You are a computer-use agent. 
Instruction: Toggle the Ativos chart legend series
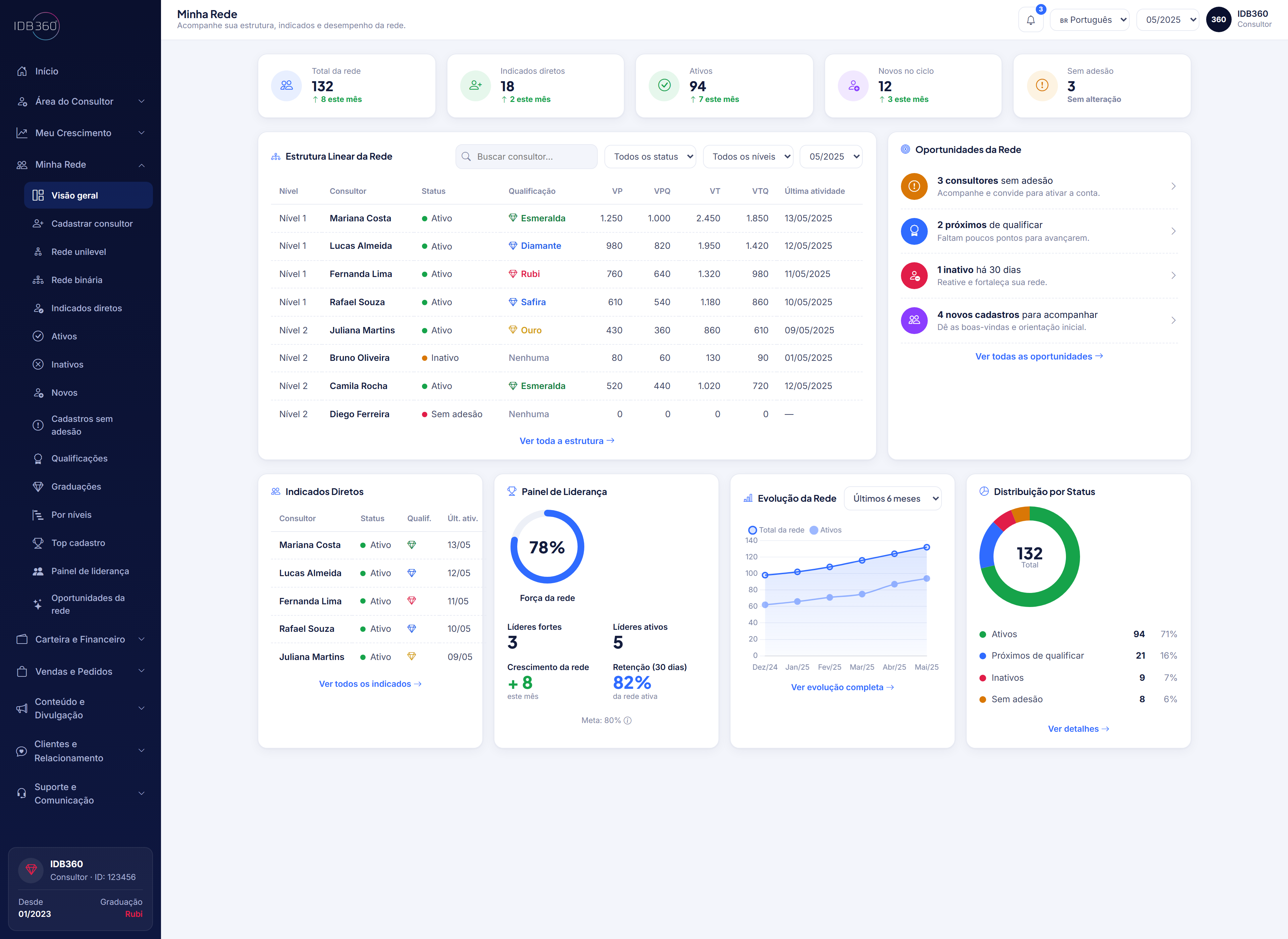point(825,530)
